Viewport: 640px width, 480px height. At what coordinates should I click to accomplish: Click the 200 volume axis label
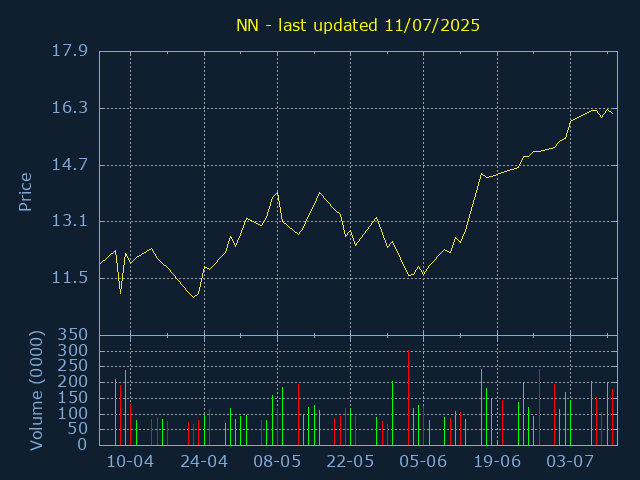[x=73, y=382]
